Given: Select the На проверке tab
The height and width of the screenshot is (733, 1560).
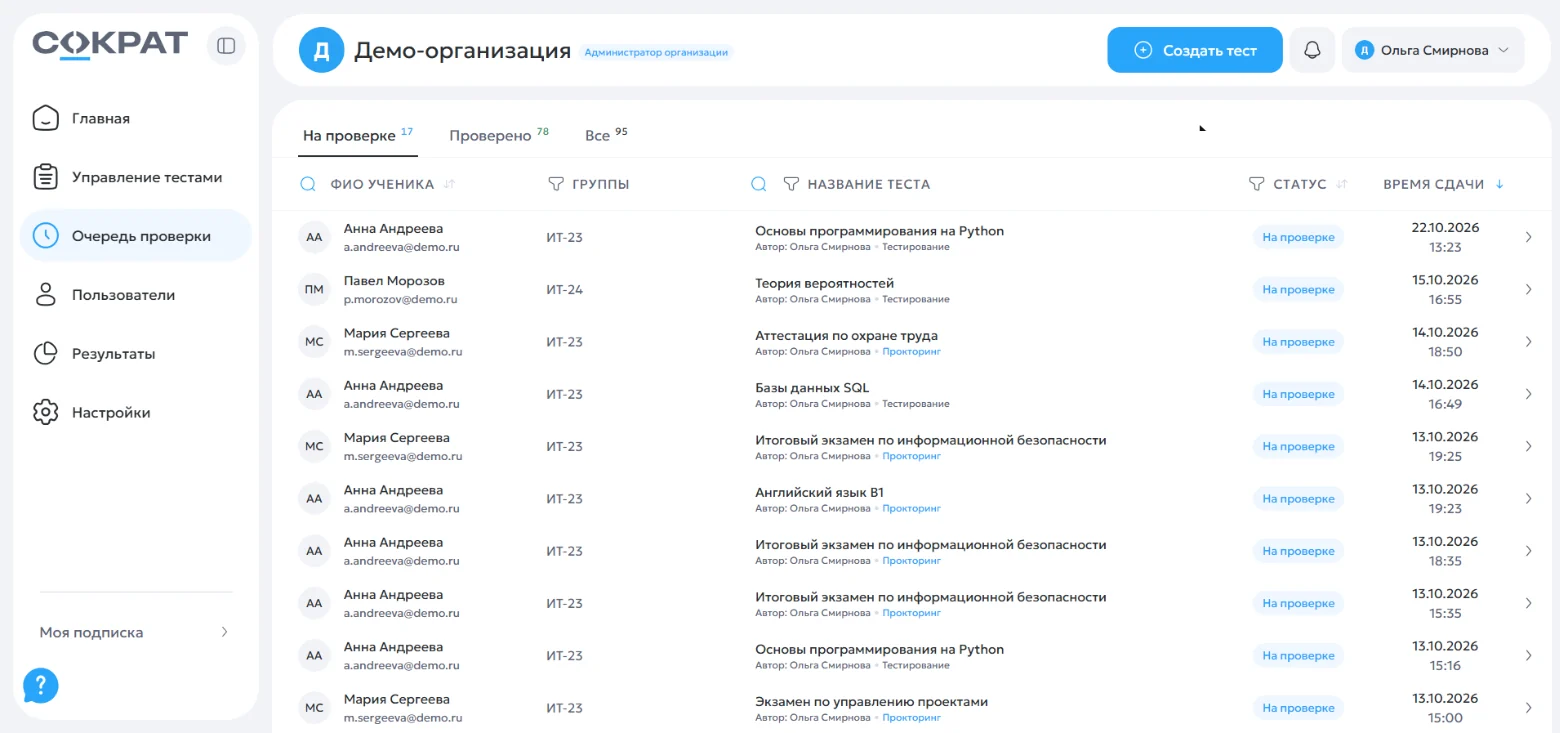Looking at the screenshot, I should pos(358,135).
